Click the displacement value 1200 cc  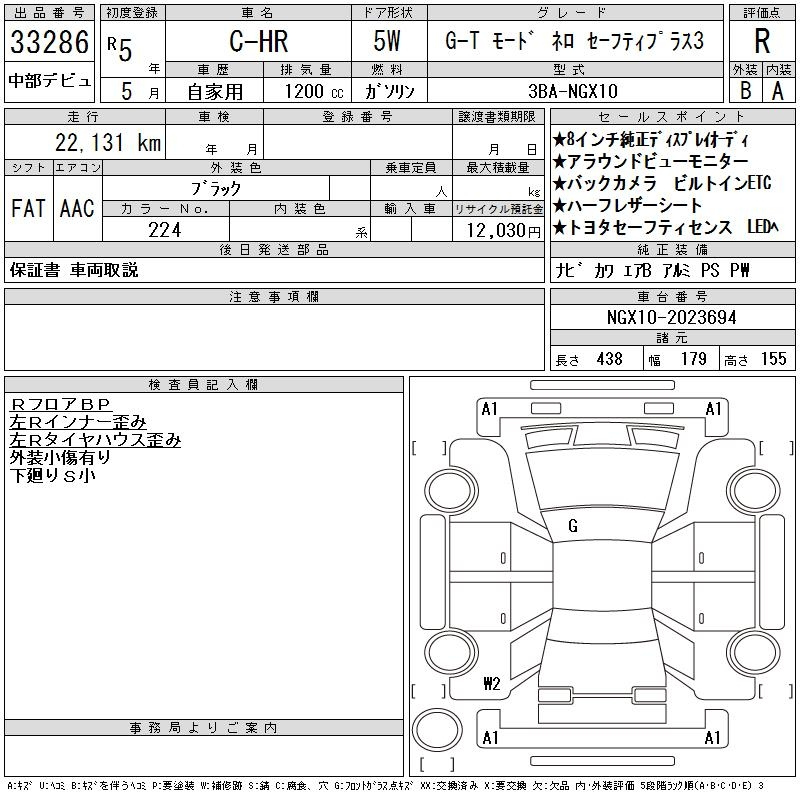pos(314,91)
